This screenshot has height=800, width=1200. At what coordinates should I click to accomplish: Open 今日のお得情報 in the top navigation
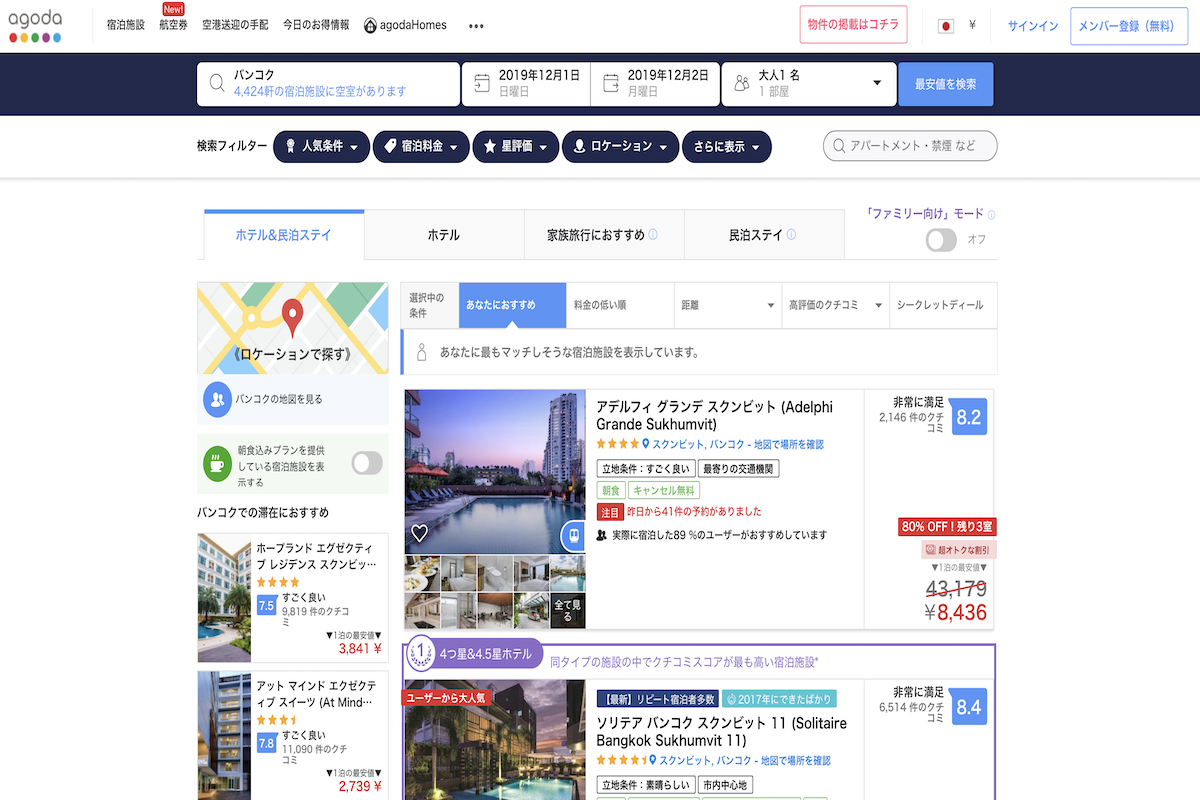pyautogui.click(x=316, y=26)
